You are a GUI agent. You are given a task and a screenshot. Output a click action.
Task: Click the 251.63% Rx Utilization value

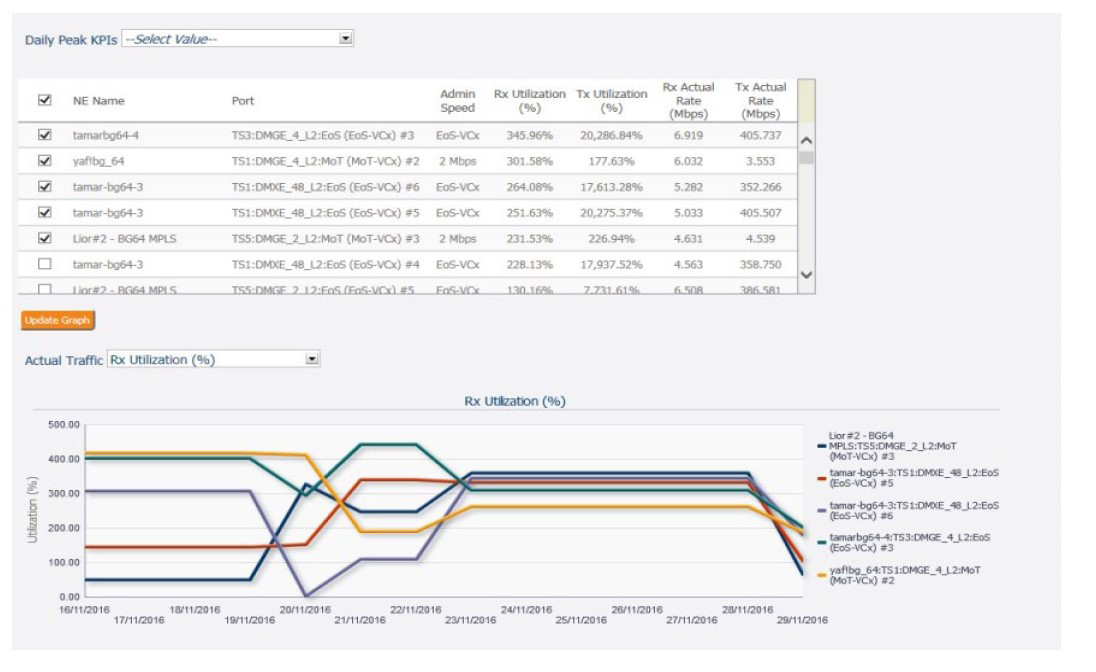[529, 213]
